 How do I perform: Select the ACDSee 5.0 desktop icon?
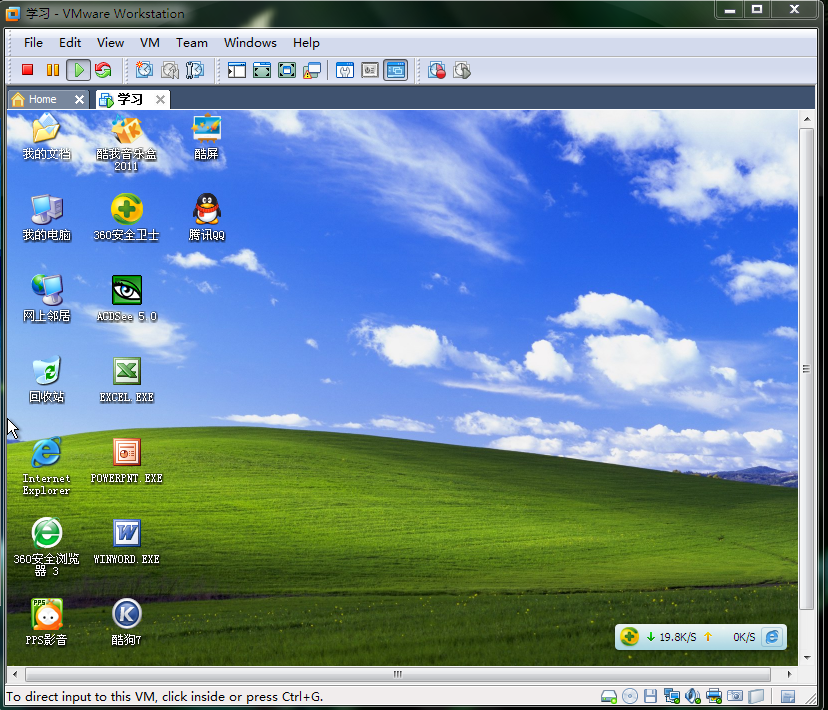click(127, 298)
